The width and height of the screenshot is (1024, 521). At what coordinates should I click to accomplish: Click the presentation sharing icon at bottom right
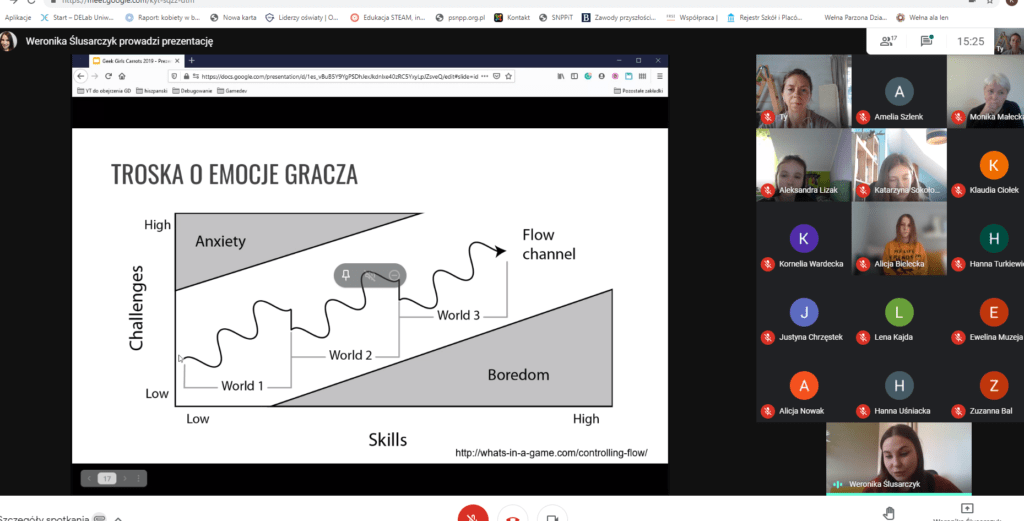click(967, 508)
